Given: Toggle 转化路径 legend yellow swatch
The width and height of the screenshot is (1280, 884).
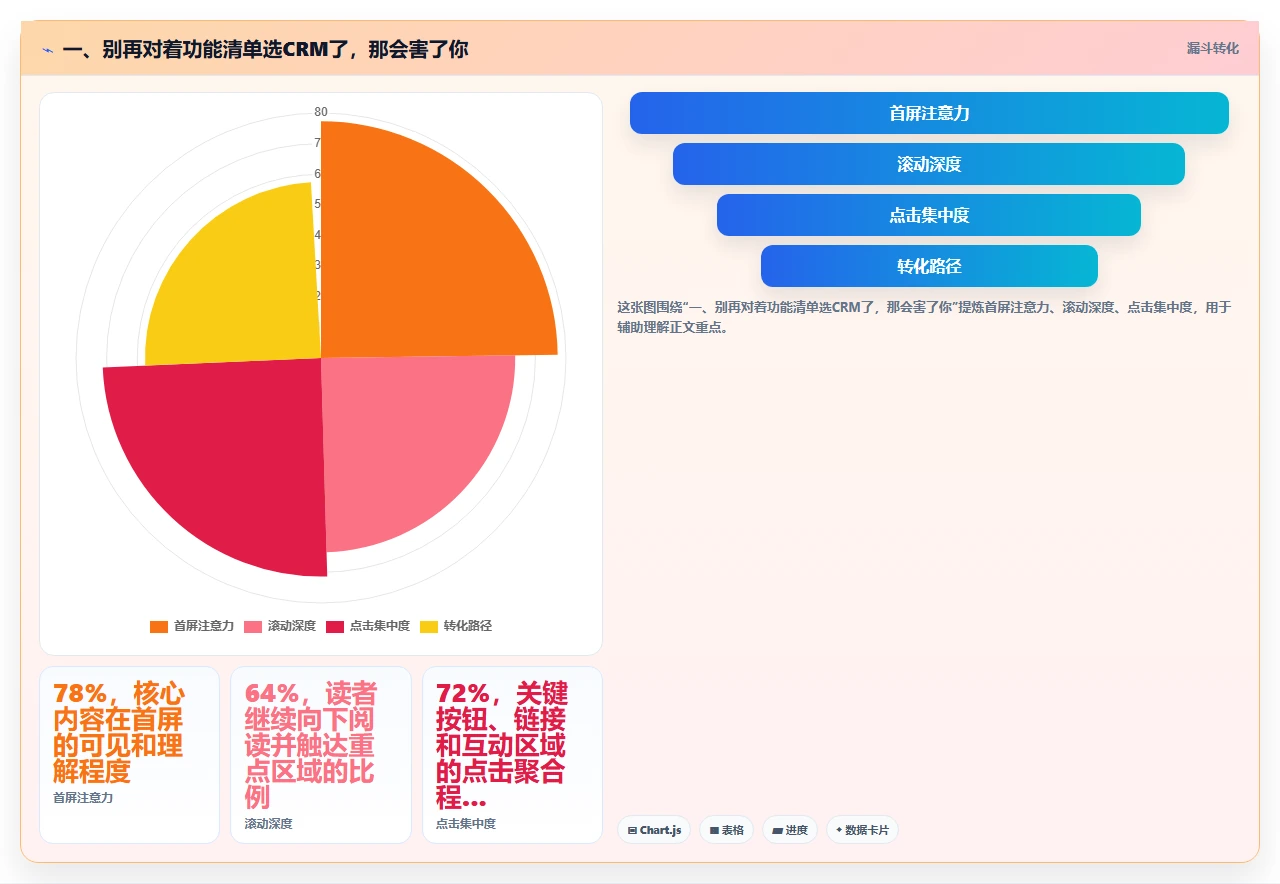Looking at the screenshot, I should (429, 626).
